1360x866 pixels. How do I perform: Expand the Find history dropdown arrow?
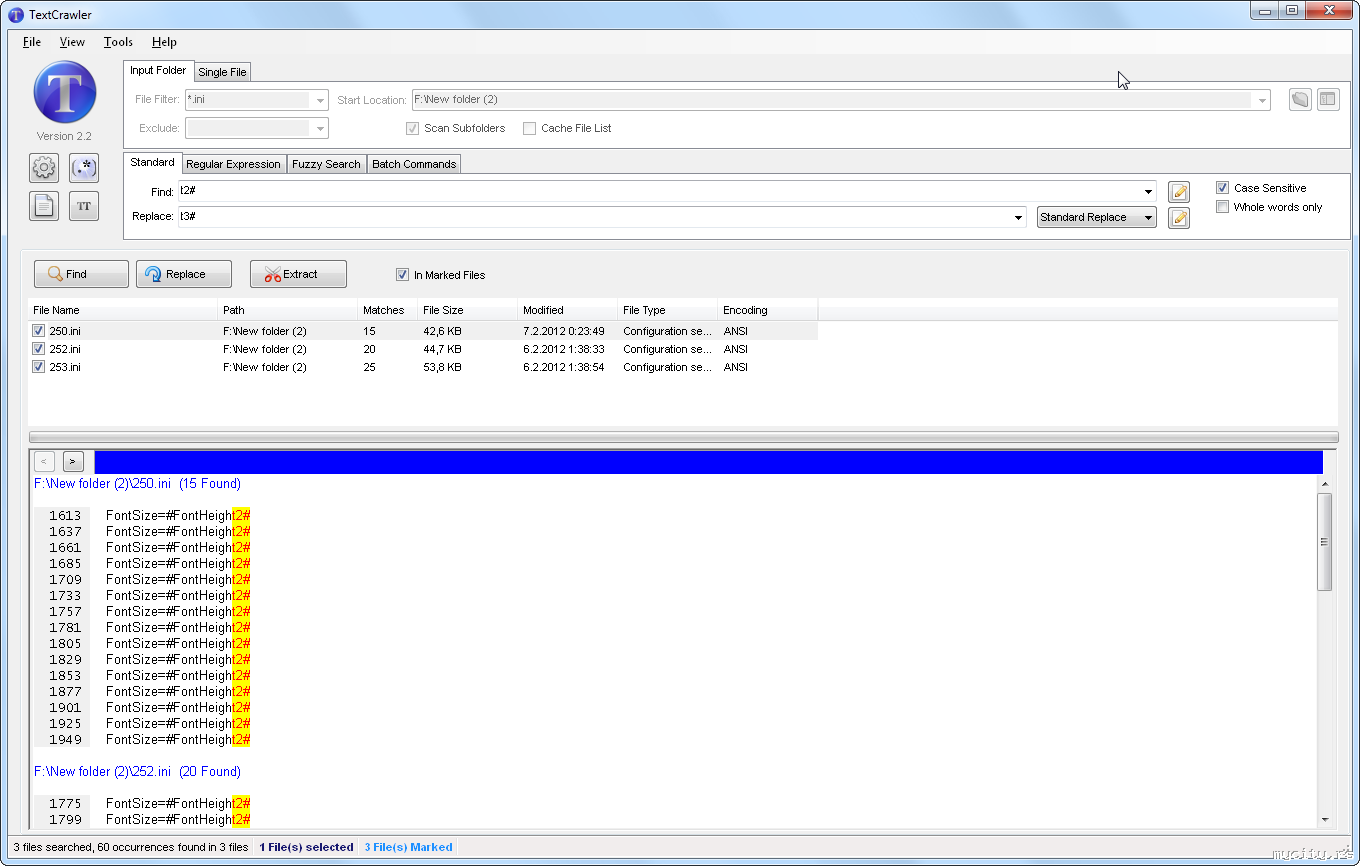pos(1149,192)
